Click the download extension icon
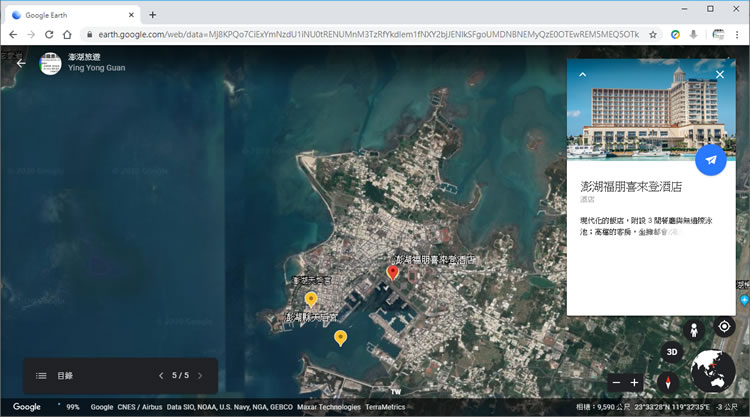The width and height of the screenshot is (750, 417). point(694,34)
